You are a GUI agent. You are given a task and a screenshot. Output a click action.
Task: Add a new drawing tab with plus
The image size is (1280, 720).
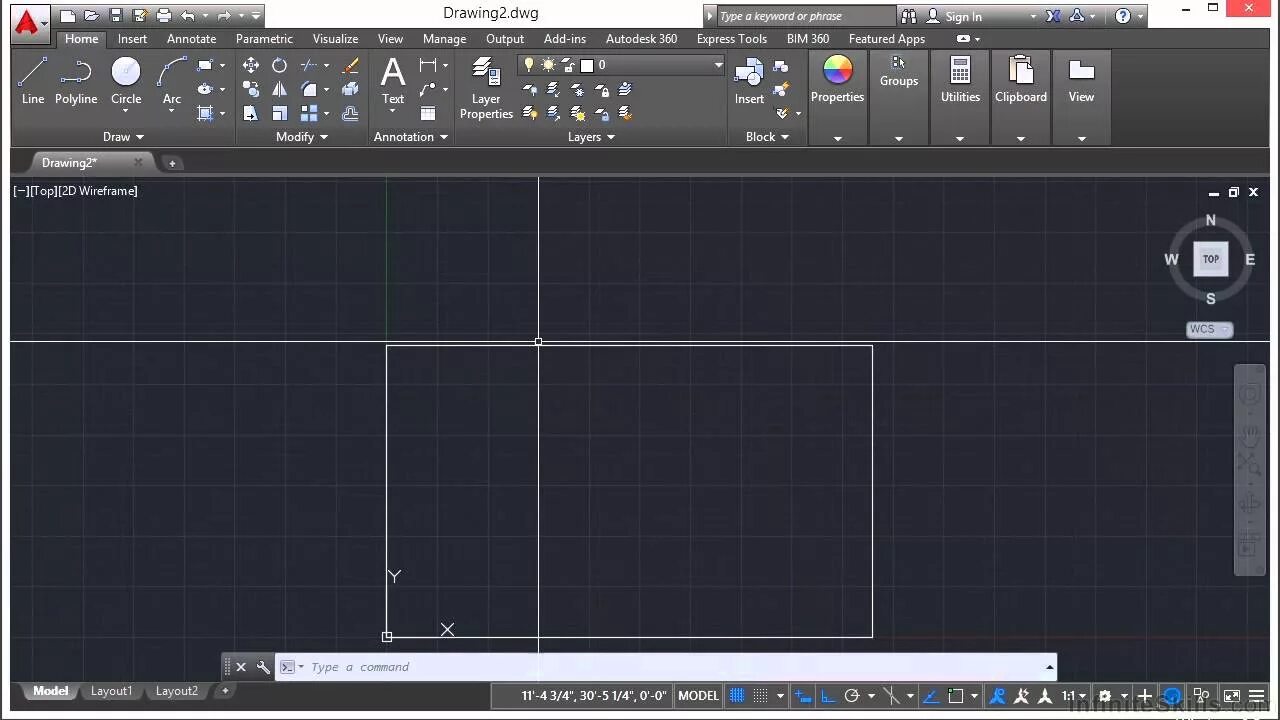pos(172,163)
